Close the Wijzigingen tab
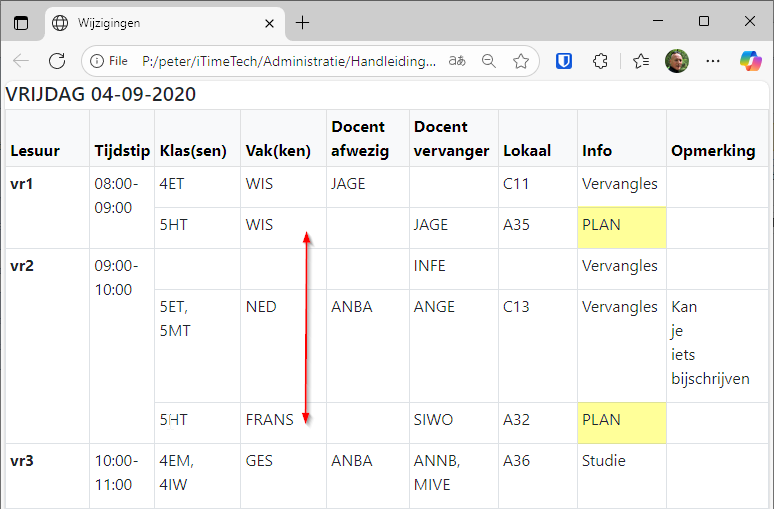This screenshot has width=774, height=509. tap(270, 23)
